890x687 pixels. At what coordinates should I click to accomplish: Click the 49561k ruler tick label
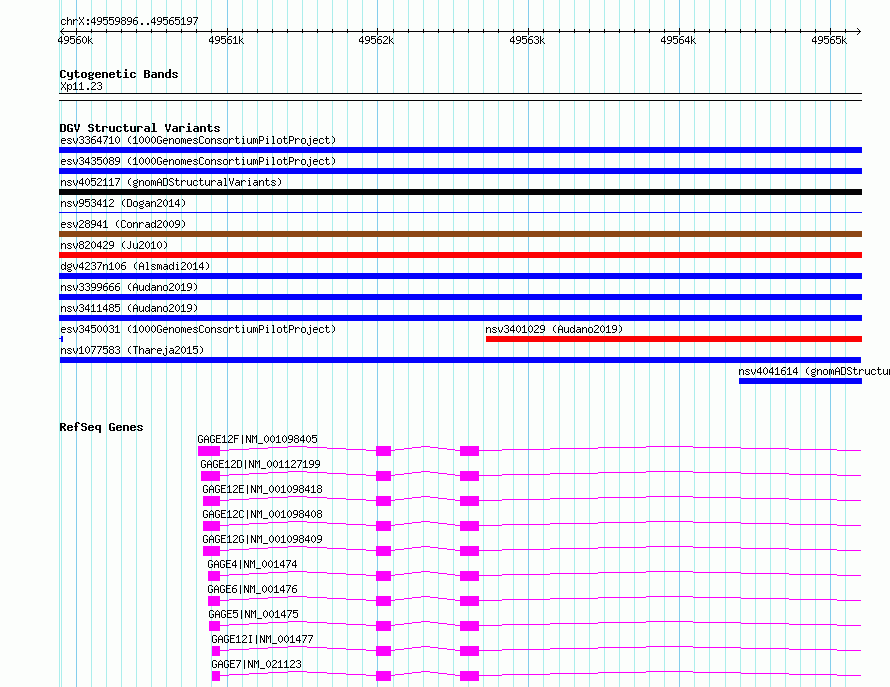[226, 40]
